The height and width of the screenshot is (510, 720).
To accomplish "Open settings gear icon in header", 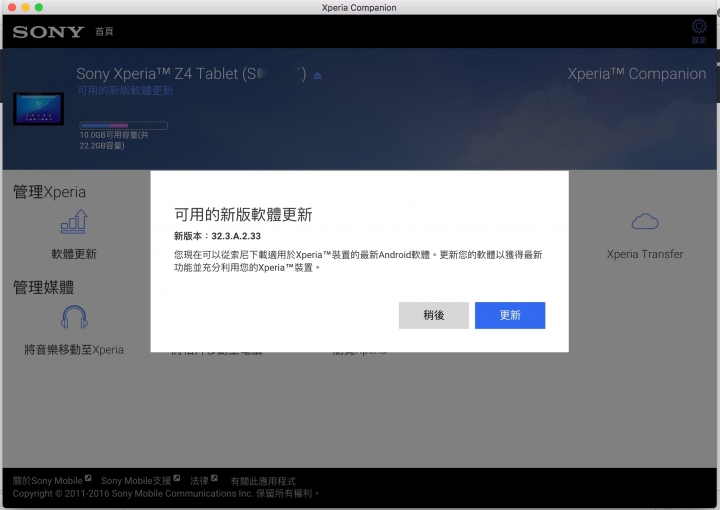I will pyautogui.click(x=699, y=27).
